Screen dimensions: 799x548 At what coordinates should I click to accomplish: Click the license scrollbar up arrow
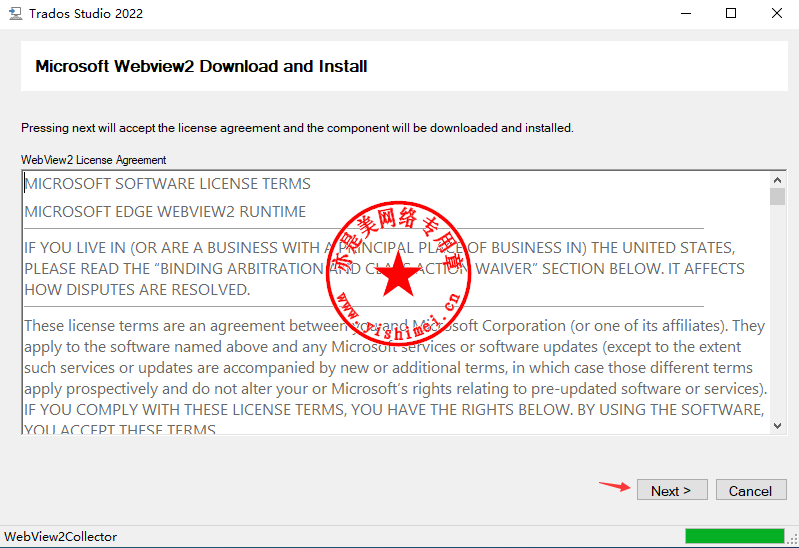pyautogui.click(x=777, y=180)
